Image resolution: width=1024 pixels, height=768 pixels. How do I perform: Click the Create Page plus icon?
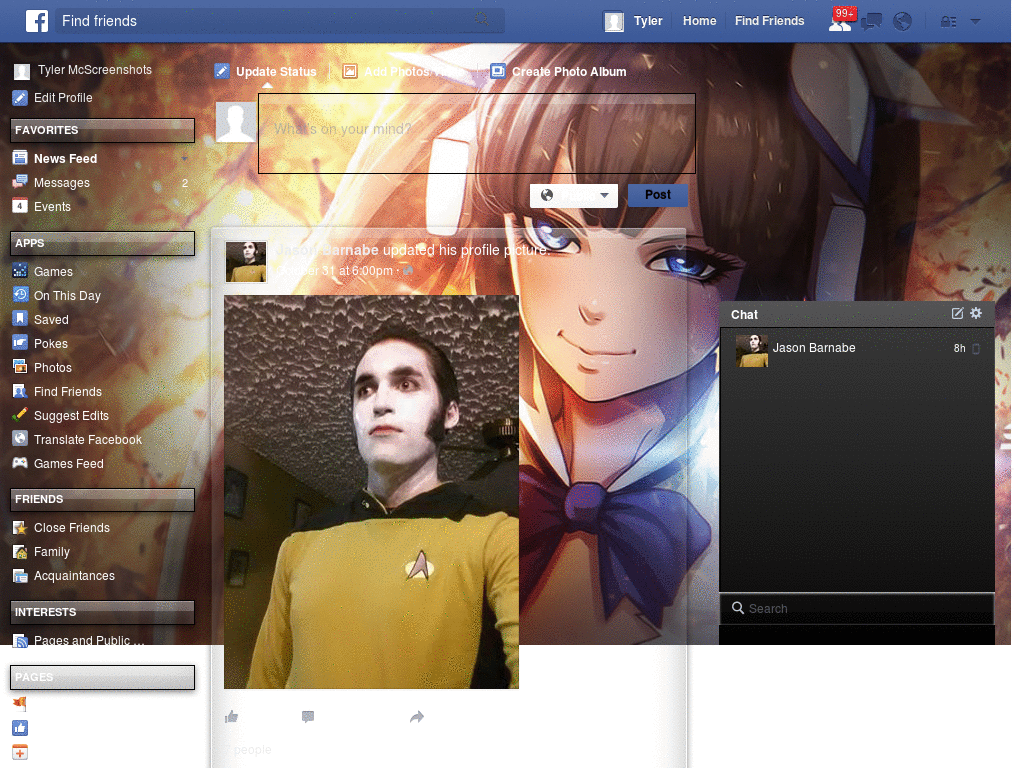20,752
